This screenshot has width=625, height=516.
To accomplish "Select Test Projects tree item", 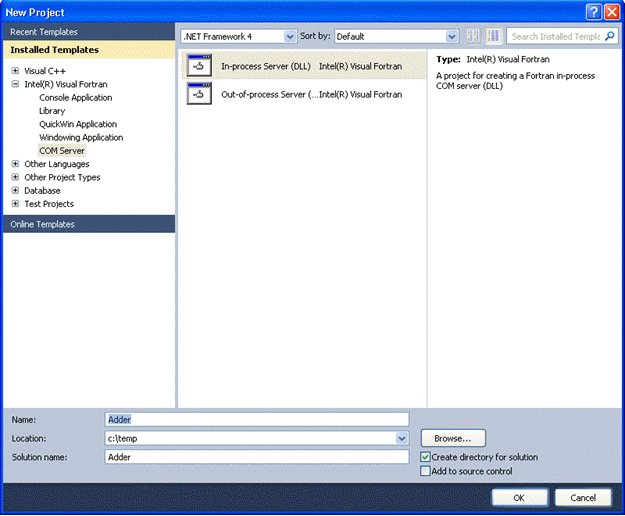I will click(49, 204).
